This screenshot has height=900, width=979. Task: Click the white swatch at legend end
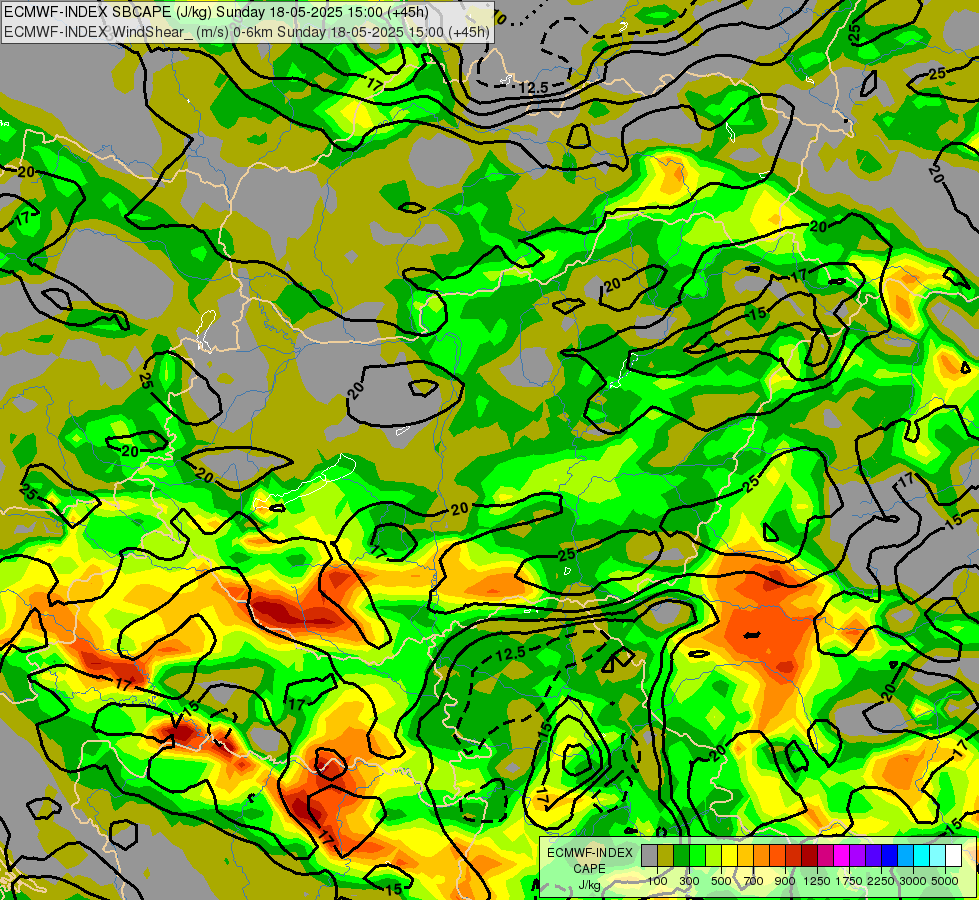[953, 856]
